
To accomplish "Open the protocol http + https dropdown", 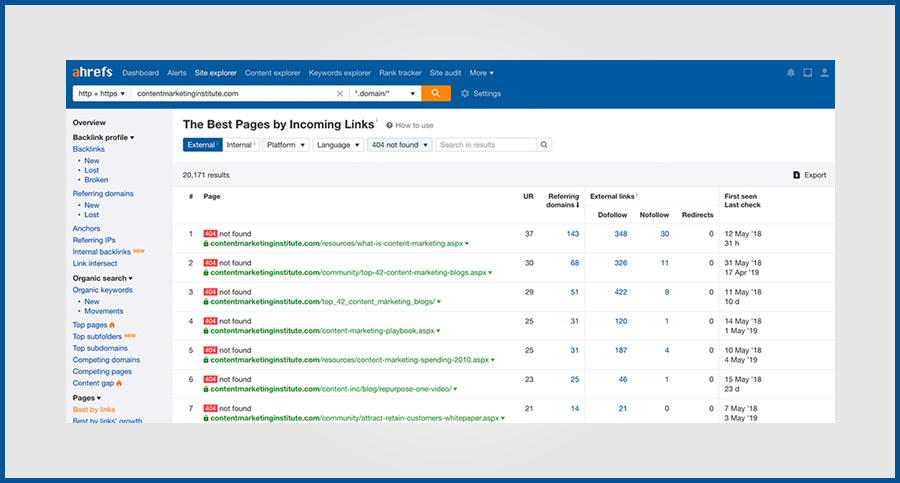I will click(x=102, y=94).
